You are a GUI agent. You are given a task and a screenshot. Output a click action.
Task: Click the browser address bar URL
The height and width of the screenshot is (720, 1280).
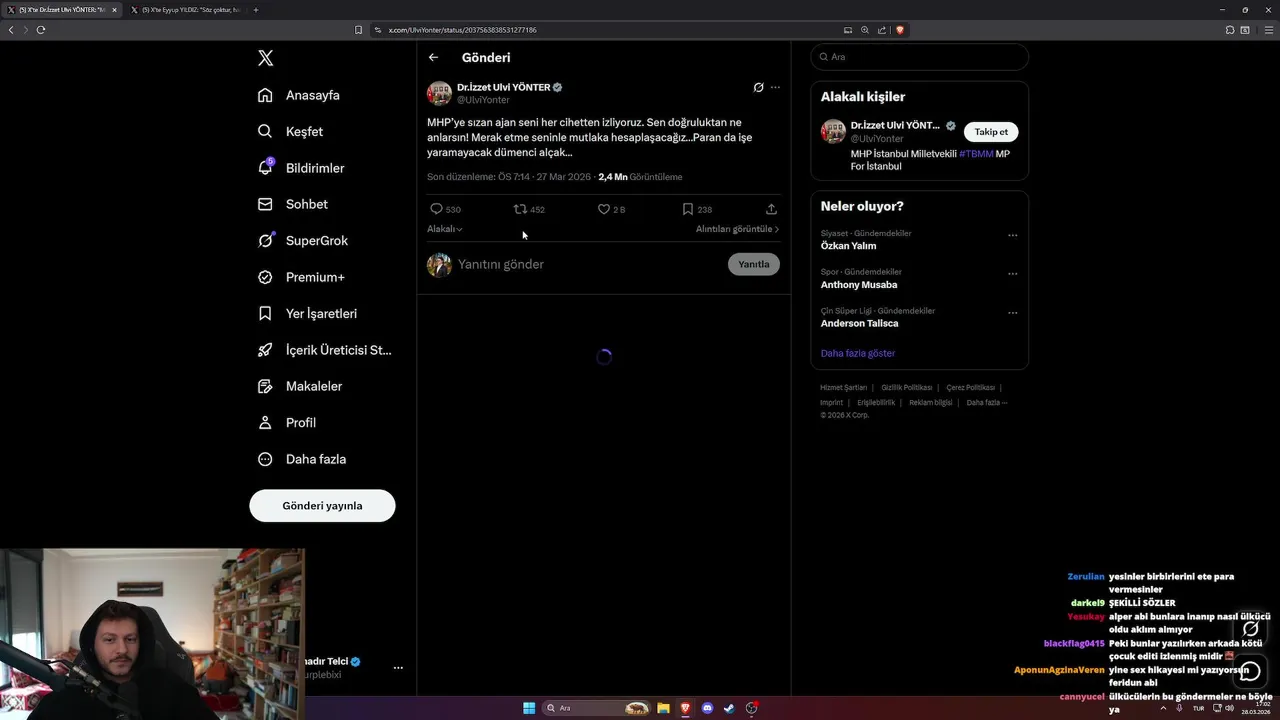pos(463,30)
